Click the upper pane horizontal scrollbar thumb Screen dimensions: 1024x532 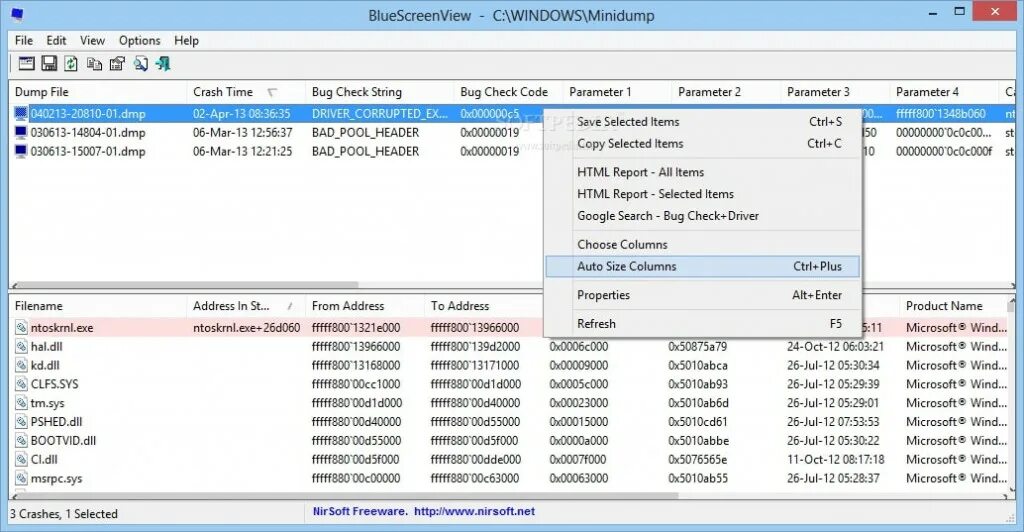(x=187, y=285)
